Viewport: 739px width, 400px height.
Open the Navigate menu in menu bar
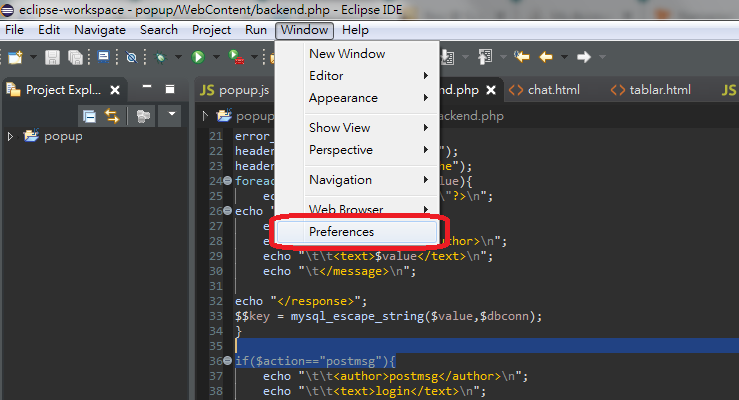pyautogui.click(x=100, y=30)
